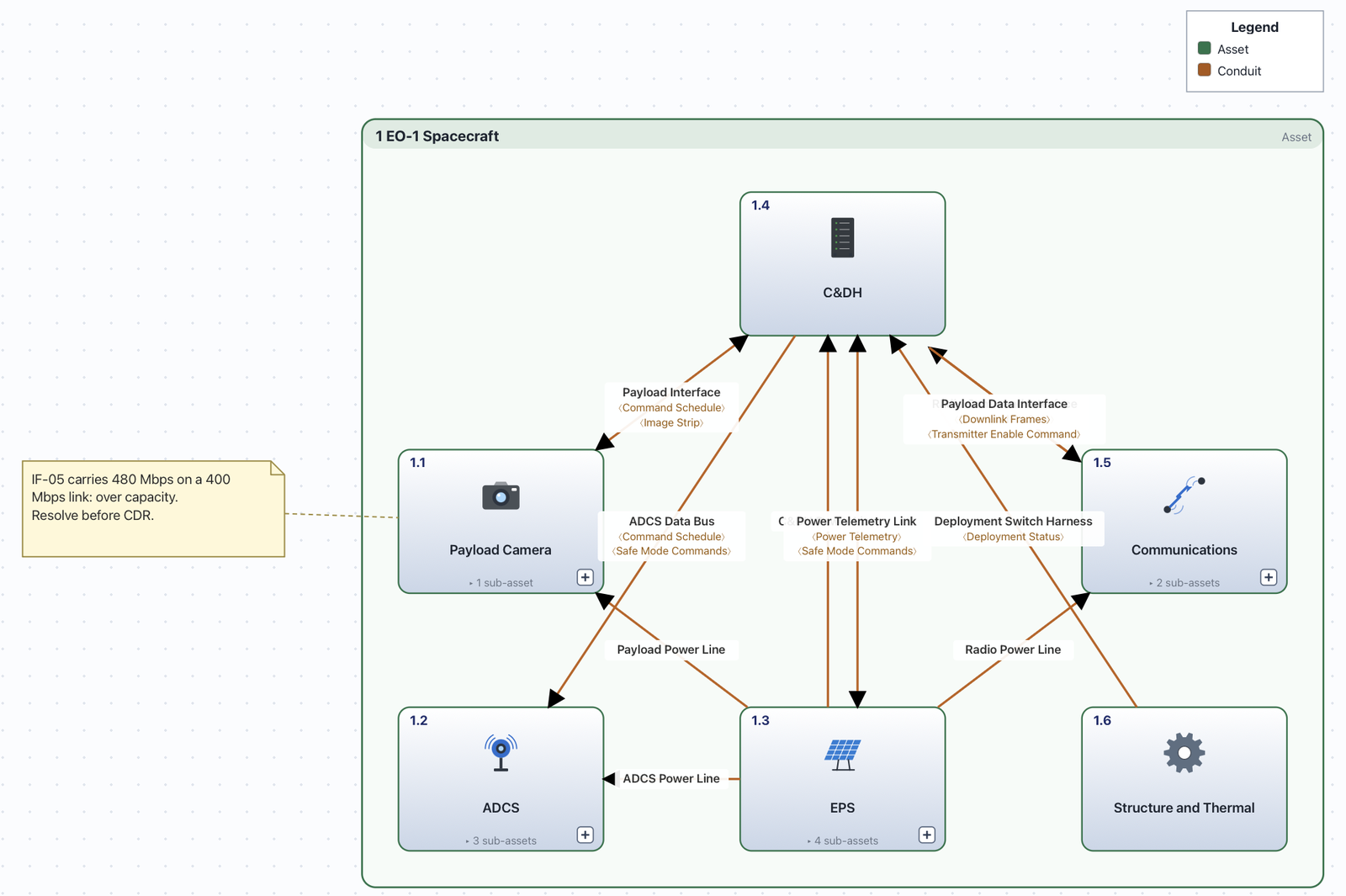
Task: Click the brown Conduit legend swatch
Action: click(1204, 71)
